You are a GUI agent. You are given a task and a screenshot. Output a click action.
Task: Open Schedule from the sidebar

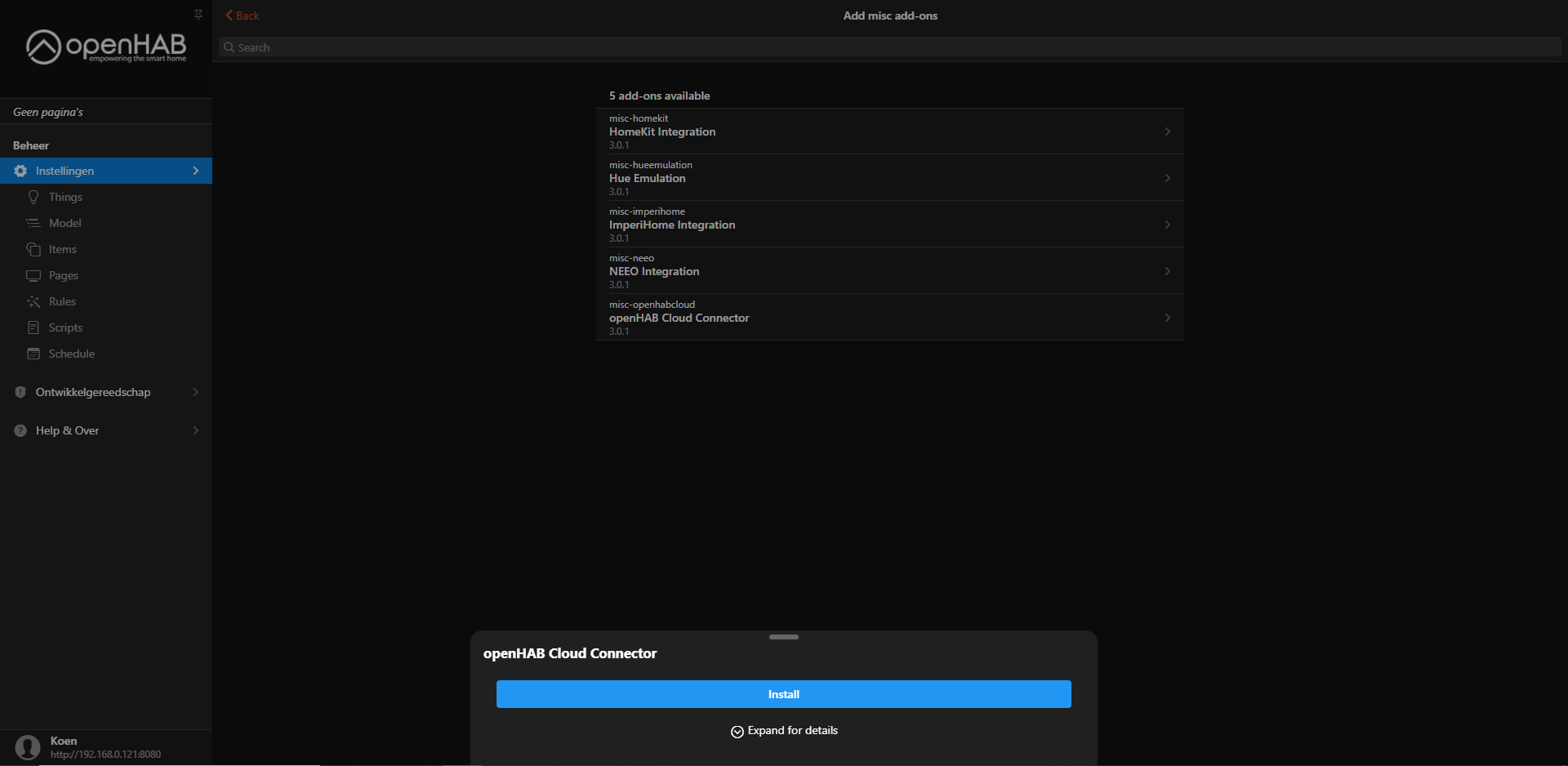[x=106, y=354]
